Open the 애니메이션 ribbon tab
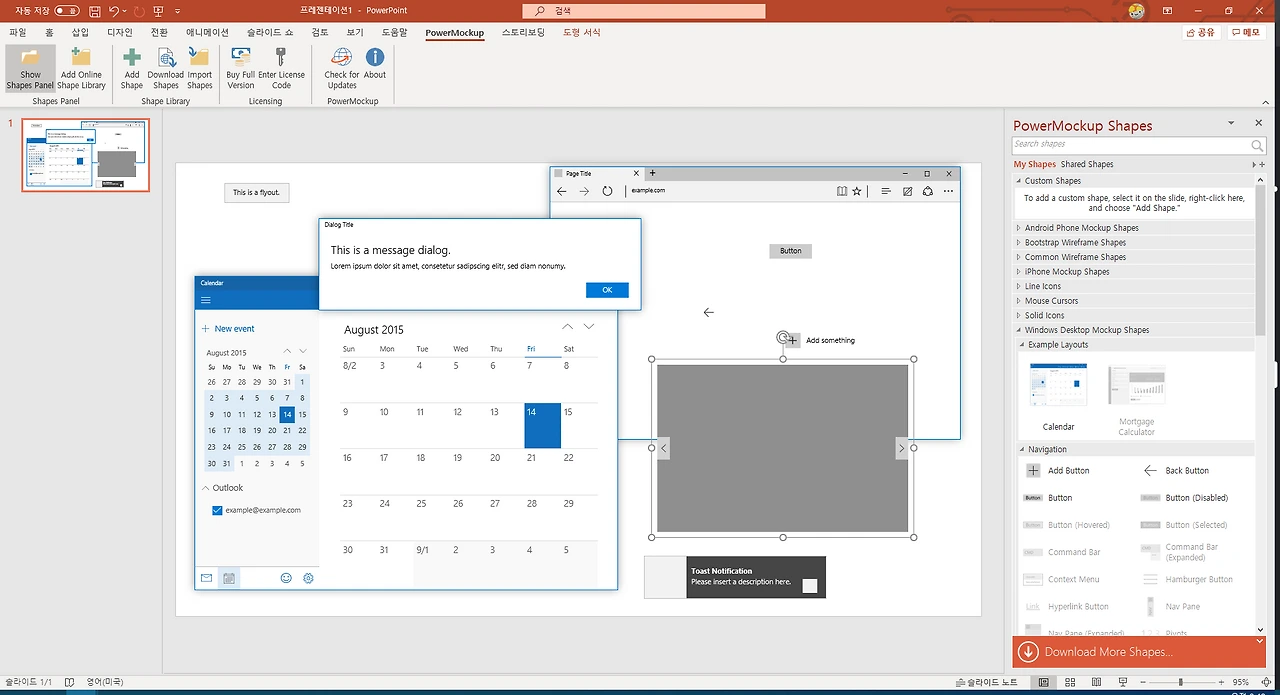This screenshot has width=1280, height=695. (x=207, y=32)
